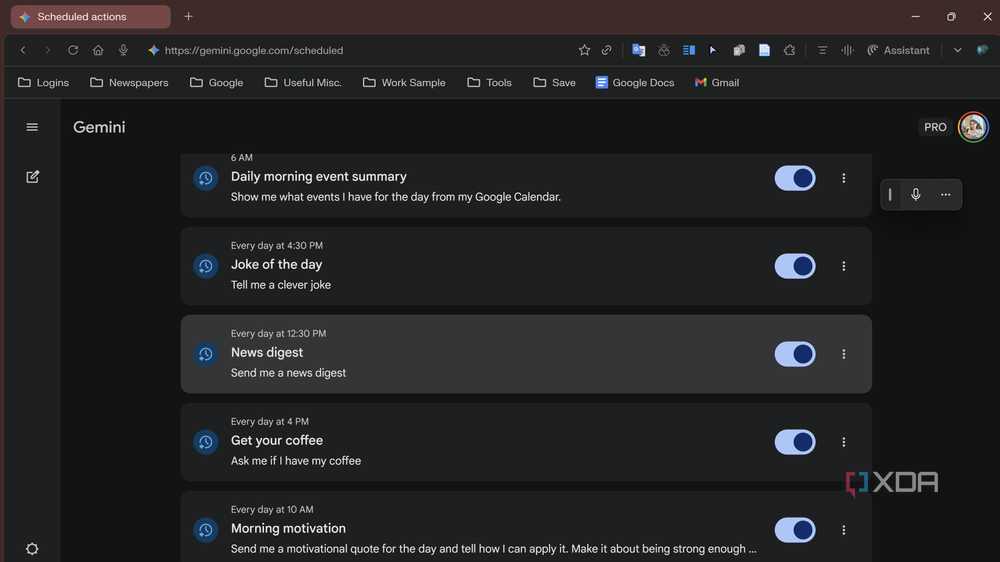Image resolution: width=1000 pixels, height=562 pixels.
Task: Open more options for Joke of the day
Action: 844,266
